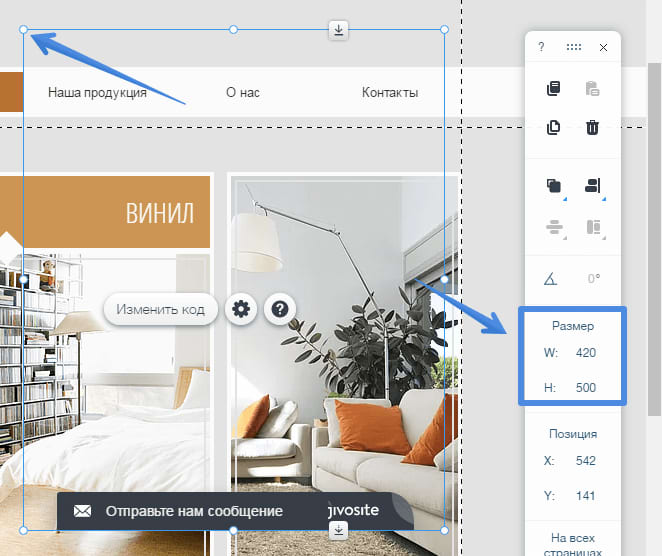
Task: Close the editor toolbar panel
Action: click(603, 47)
